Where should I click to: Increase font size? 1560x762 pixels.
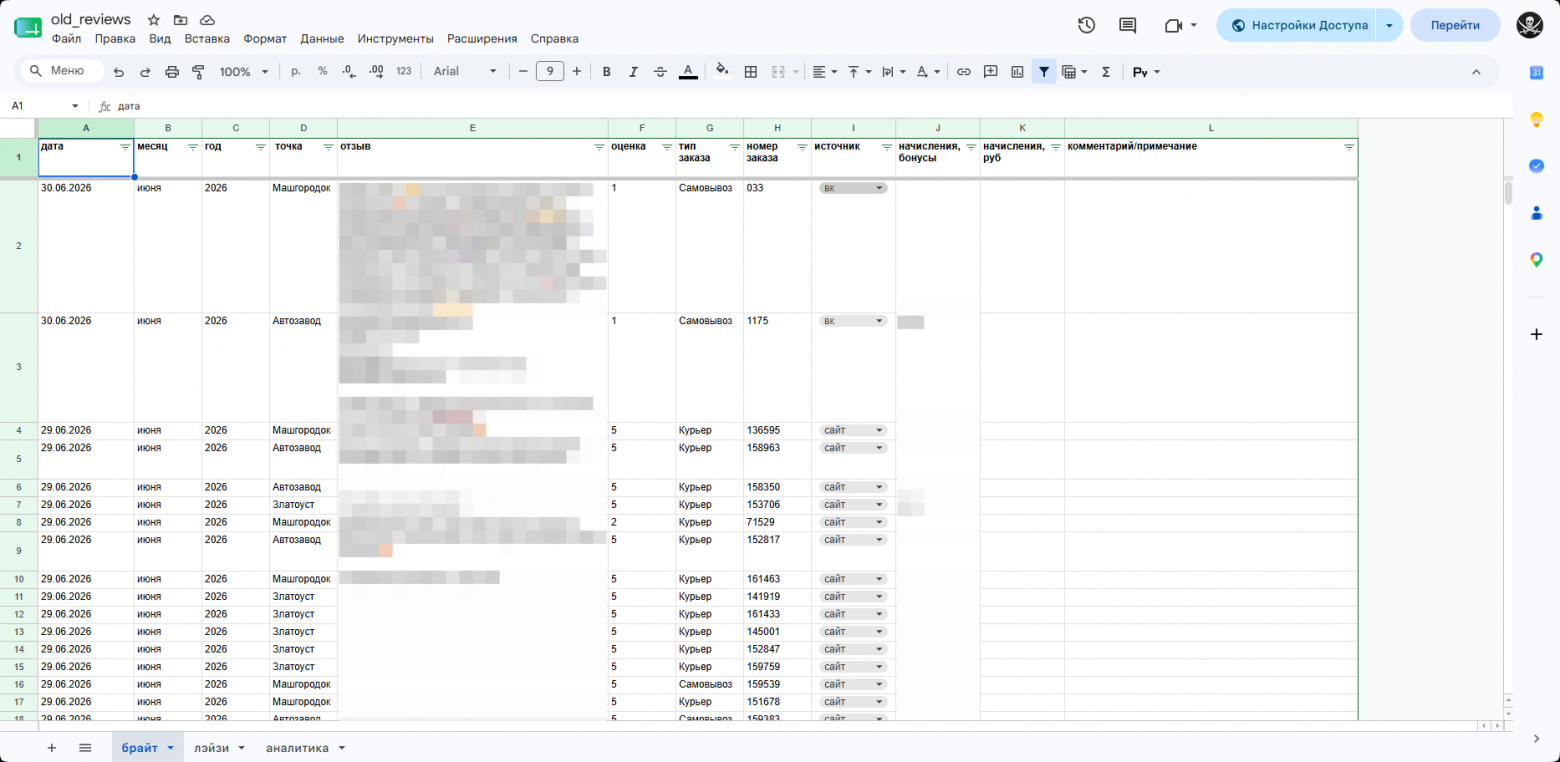pyautogui.click(x=577, y=72)
